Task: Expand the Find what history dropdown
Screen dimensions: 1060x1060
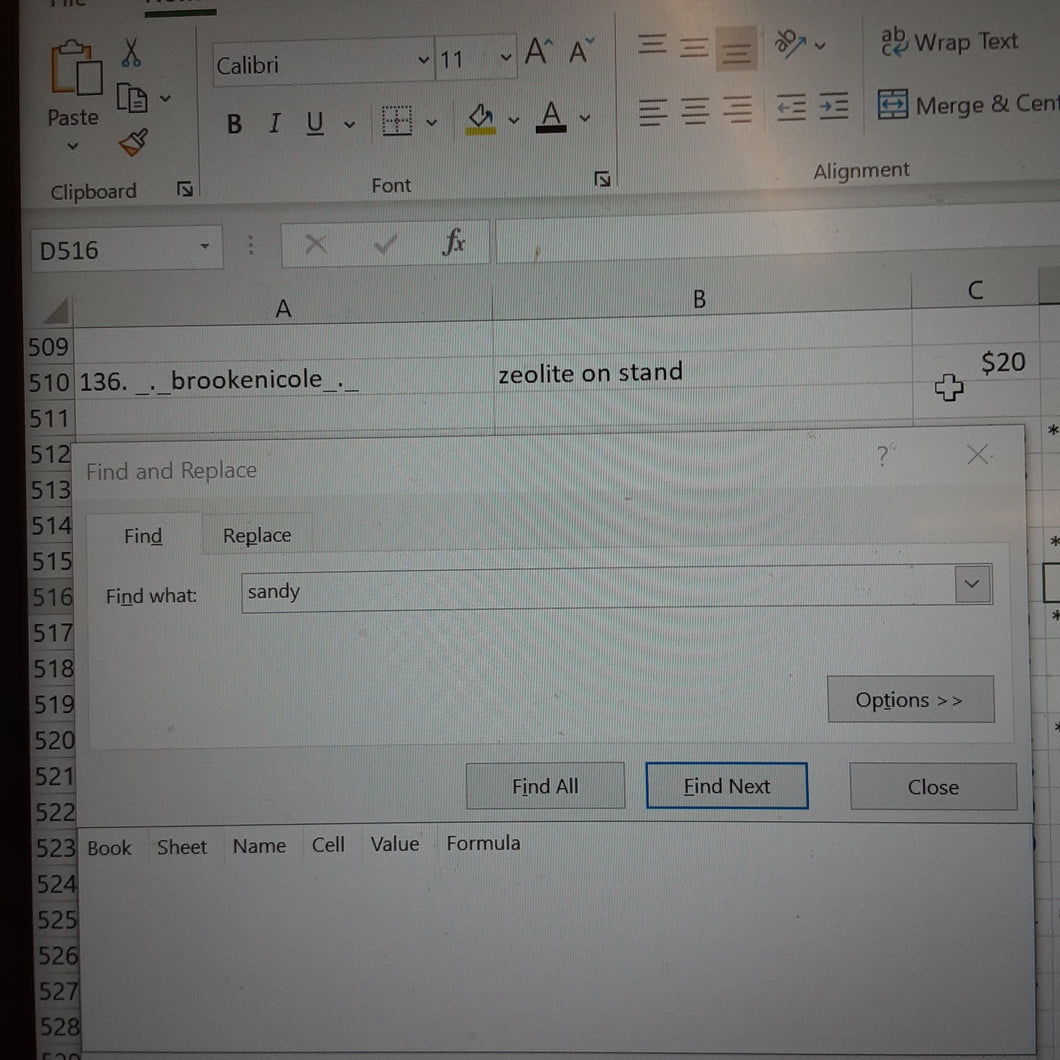Action: (973, 584)
